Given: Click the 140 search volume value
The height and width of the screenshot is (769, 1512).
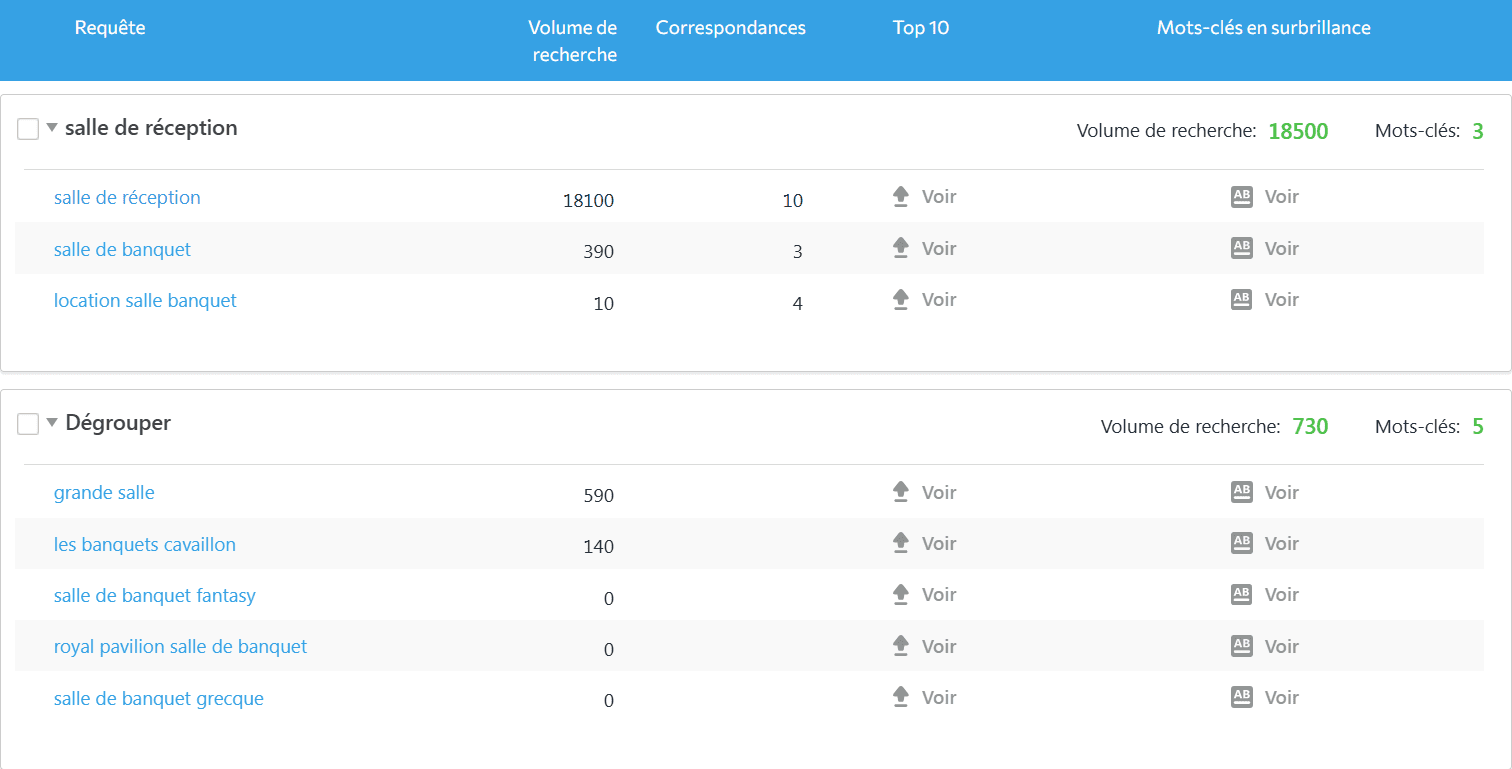Looking at the screenshot, I should pos(598,547).
